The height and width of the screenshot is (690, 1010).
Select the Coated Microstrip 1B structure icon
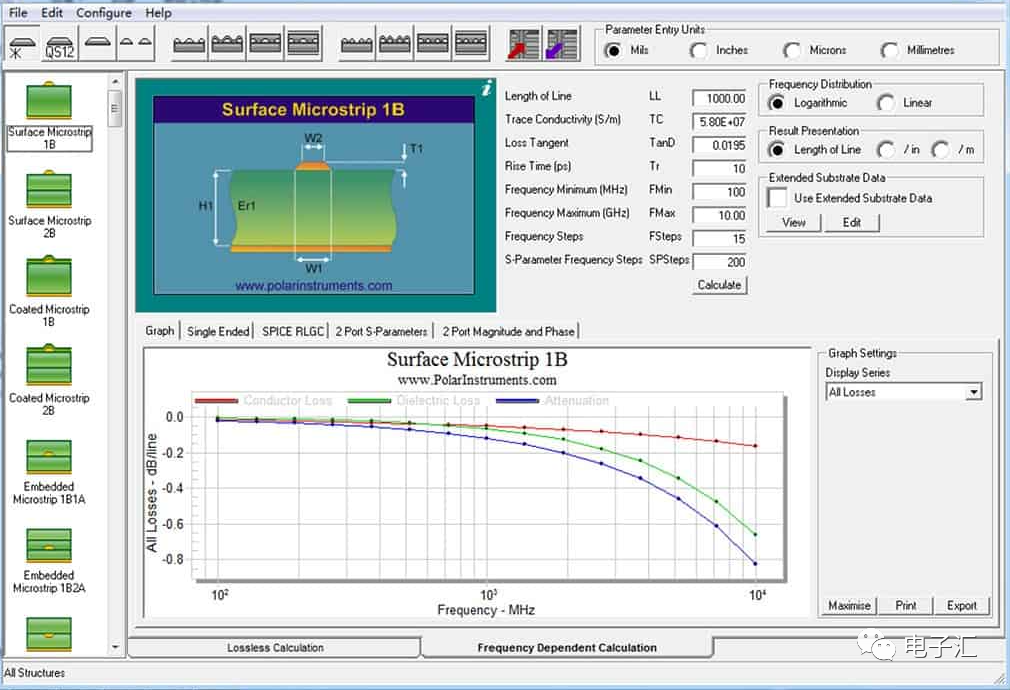(x=49, y=278)
